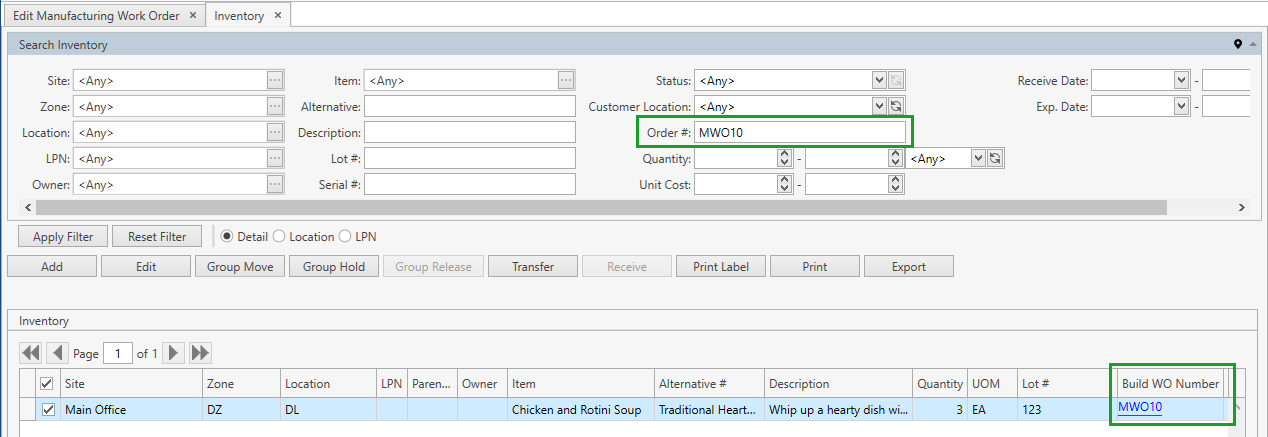Open the Item lookup ellipsis button
Image resolution: width=1268 pixels, height=437 pixels.
click(566, 81)
